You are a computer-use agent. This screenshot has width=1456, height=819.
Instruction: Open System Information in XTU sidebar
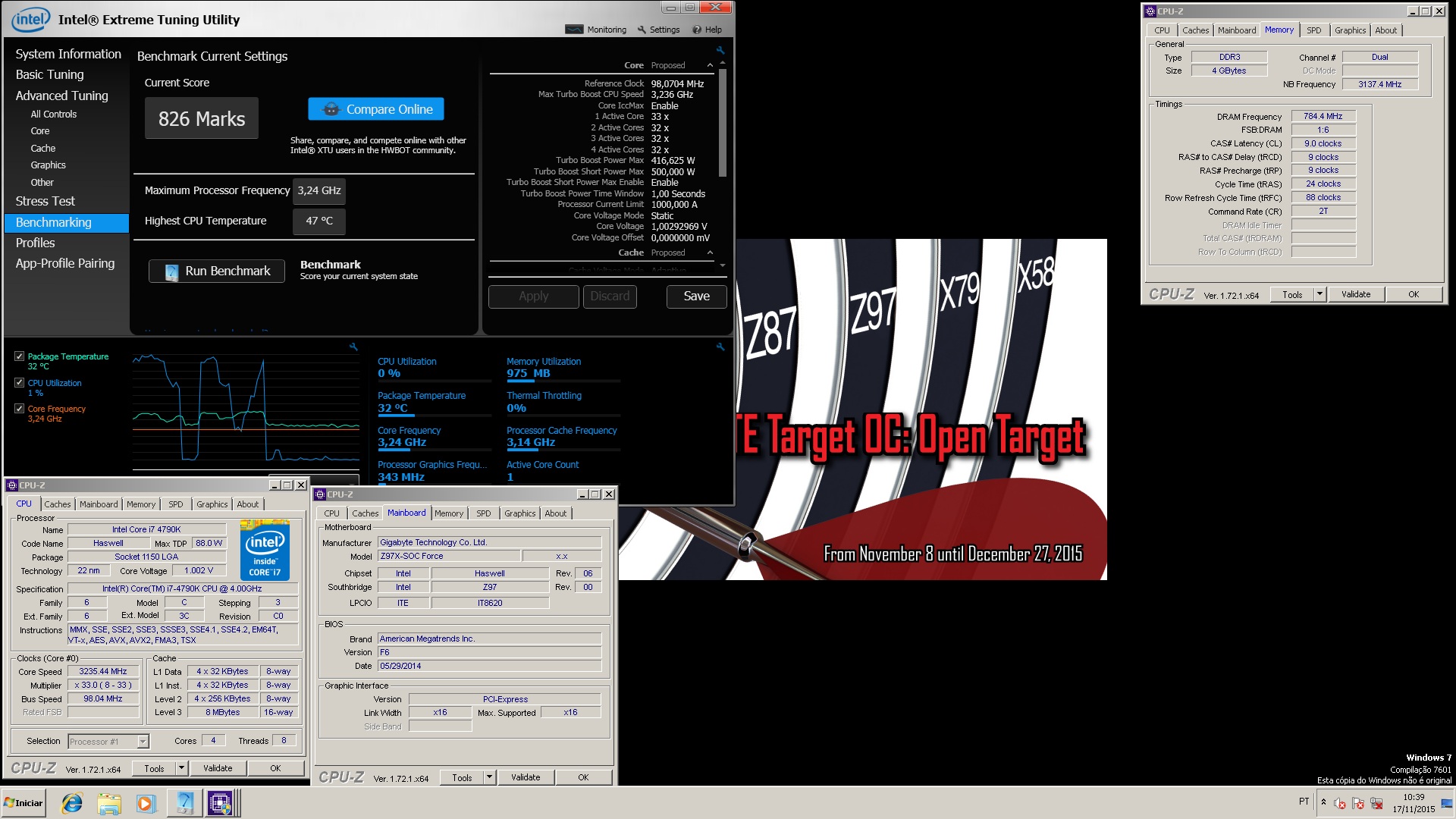pos(68,55)
